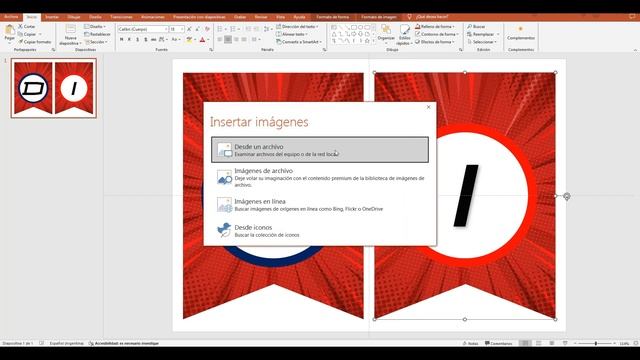Image resolution: width=640 pixels, height=360 pixels.
Task: Open change case Aa dropdown
Action: point(176,40)
